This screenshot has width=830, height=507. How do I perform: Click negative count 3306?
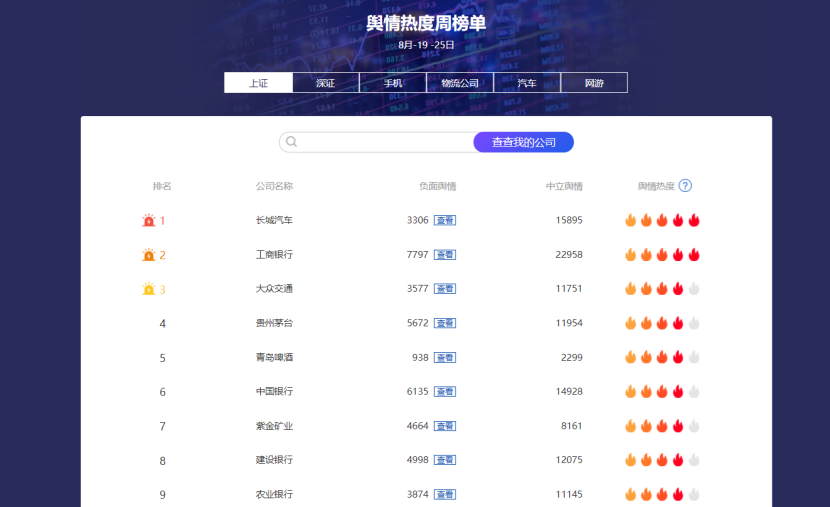[418, 220]
